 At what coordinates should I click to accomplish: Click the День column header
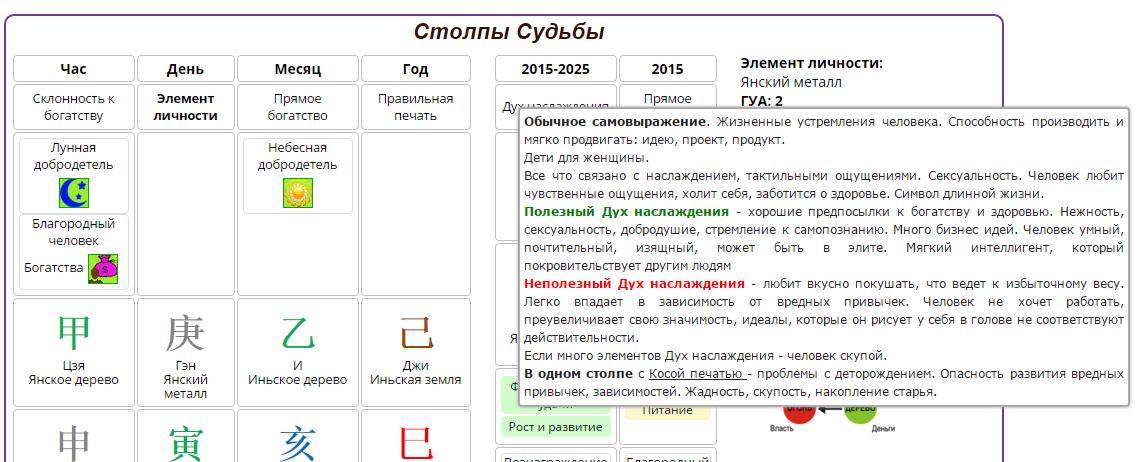(186, 69)
